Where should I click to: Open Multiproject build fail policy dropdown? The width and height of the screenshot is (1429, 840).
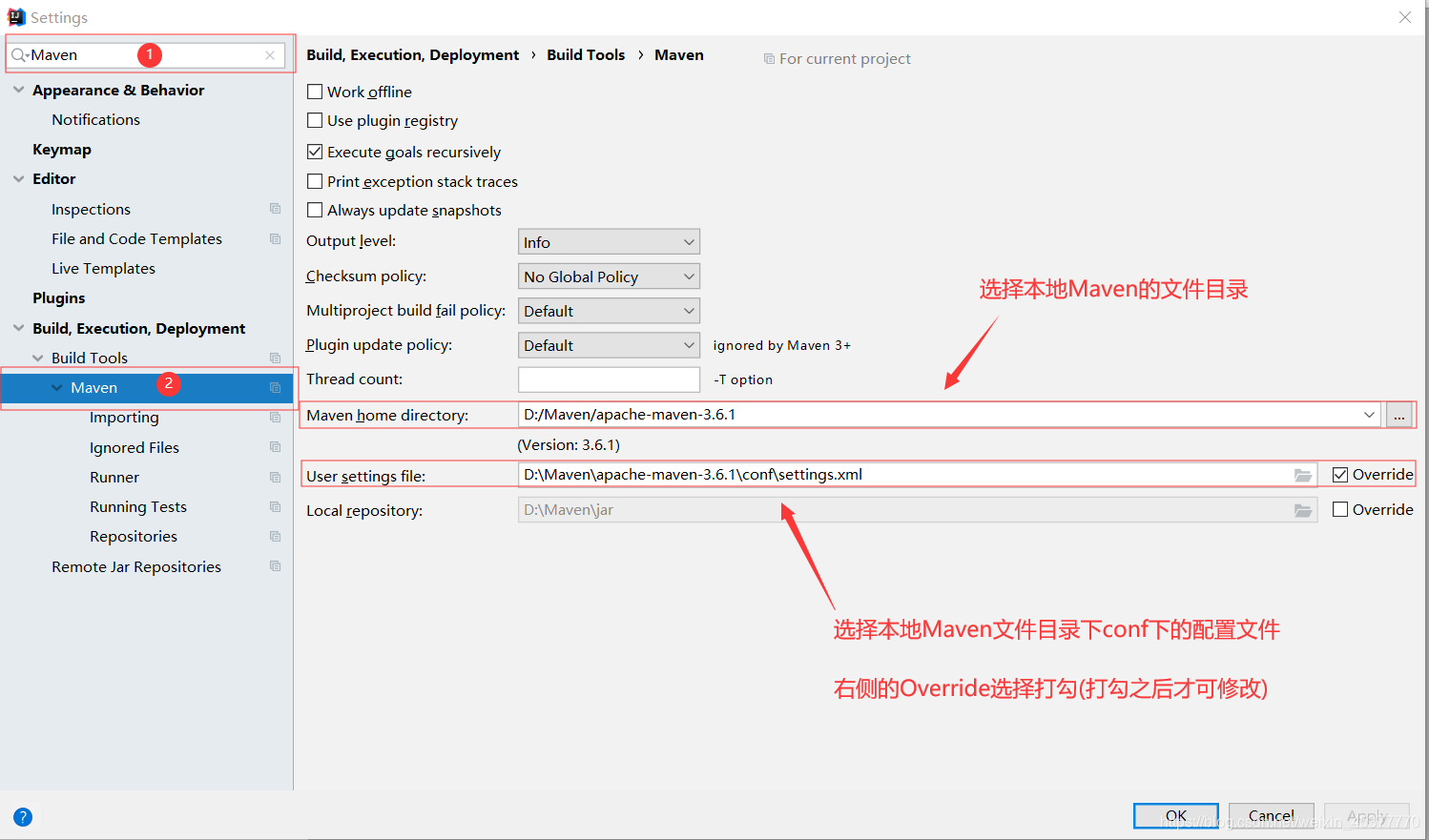(x=609, y=311)
